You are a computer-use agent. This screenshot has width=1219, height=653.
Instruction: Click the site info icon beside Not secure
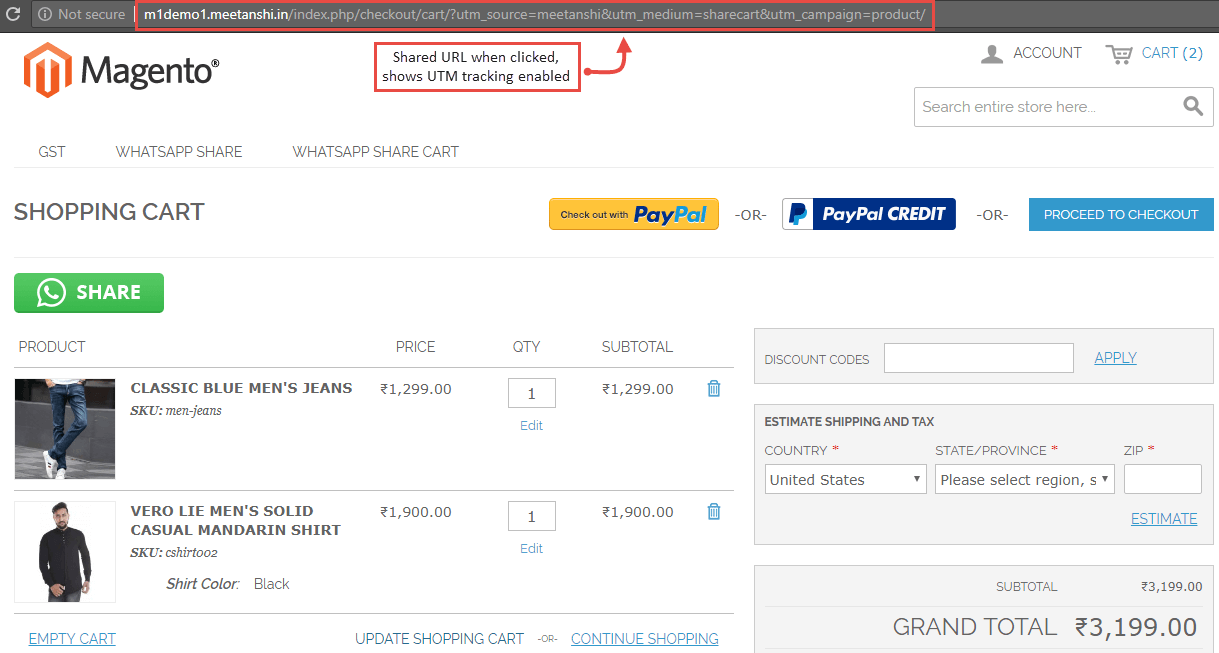(x=45, y=15)
